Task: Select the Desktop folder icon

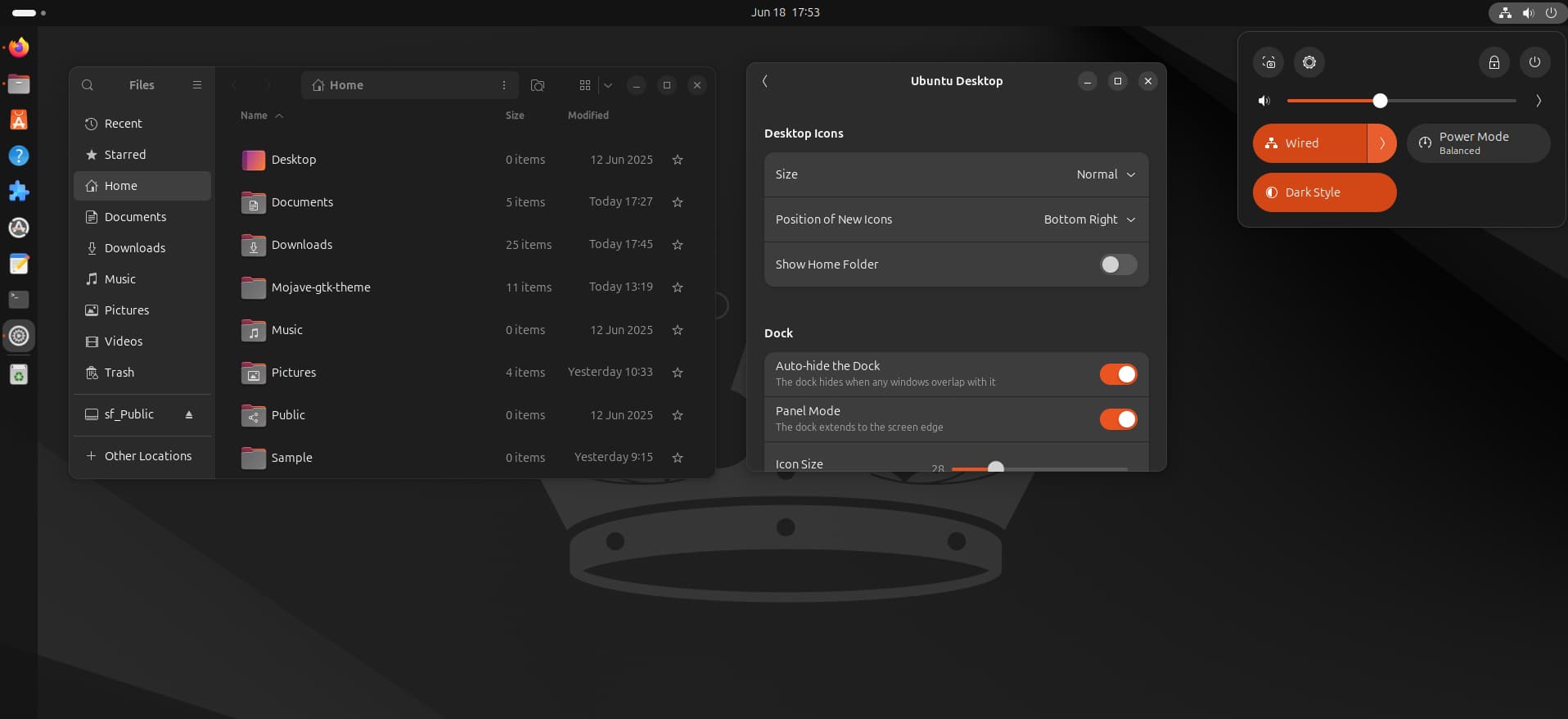Action: click(x=254, y=160)
